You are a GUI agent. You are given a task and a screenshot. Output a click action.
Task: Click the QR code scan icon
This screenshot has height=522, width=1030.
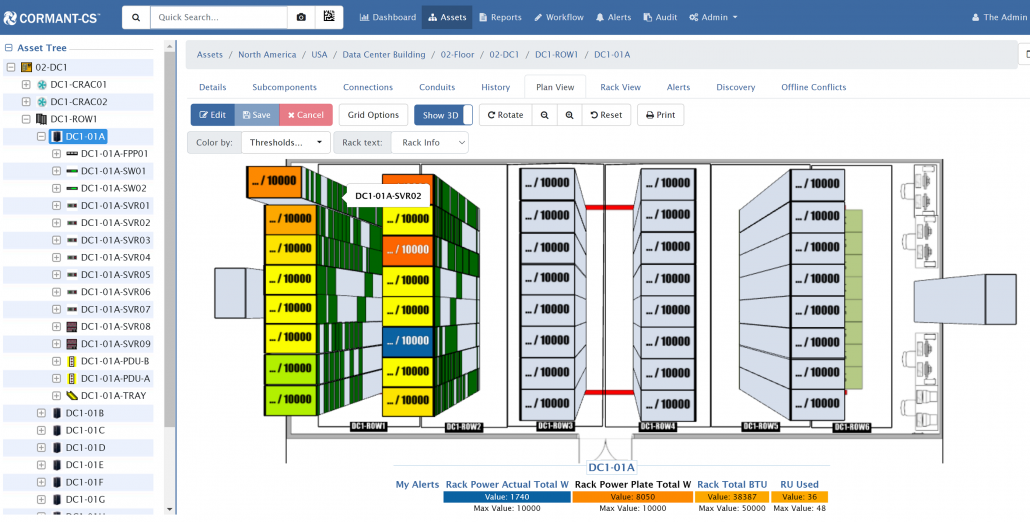(329, 17)
